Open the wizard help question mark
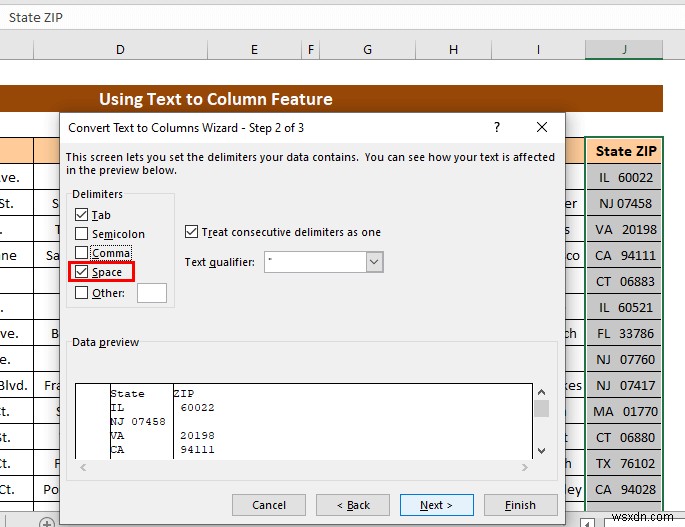 point(497,127)
